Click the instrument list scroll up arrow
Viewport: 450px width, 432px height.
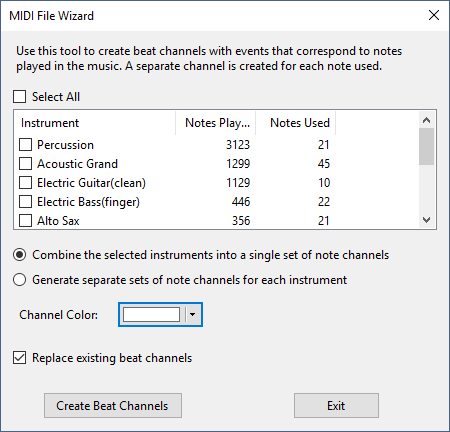pos(426,120)
